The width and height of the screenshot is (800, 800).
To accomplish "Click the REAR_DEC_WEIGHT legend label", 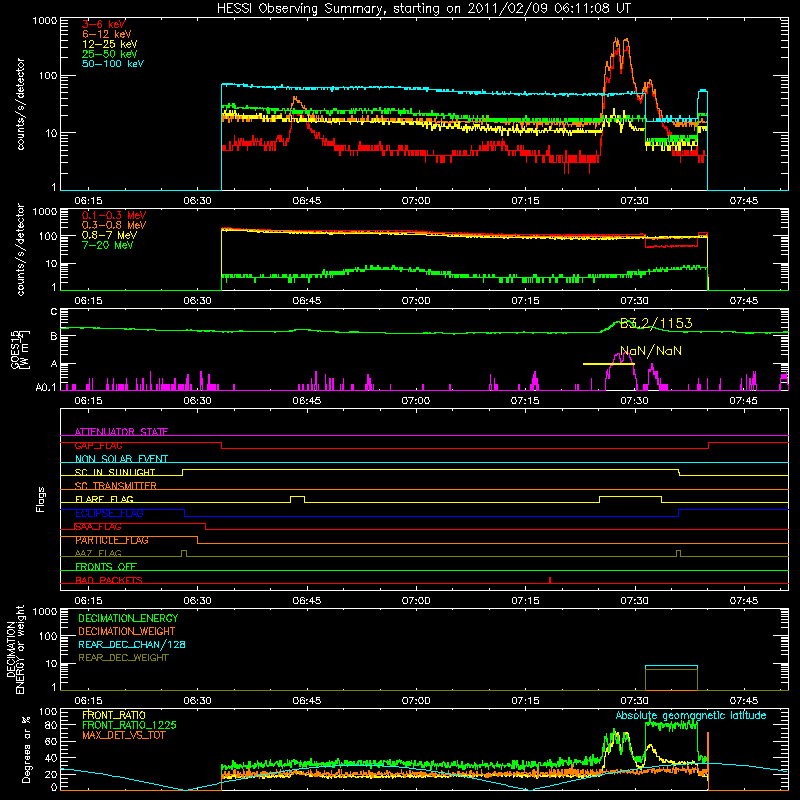I will (x=123, y=658).
